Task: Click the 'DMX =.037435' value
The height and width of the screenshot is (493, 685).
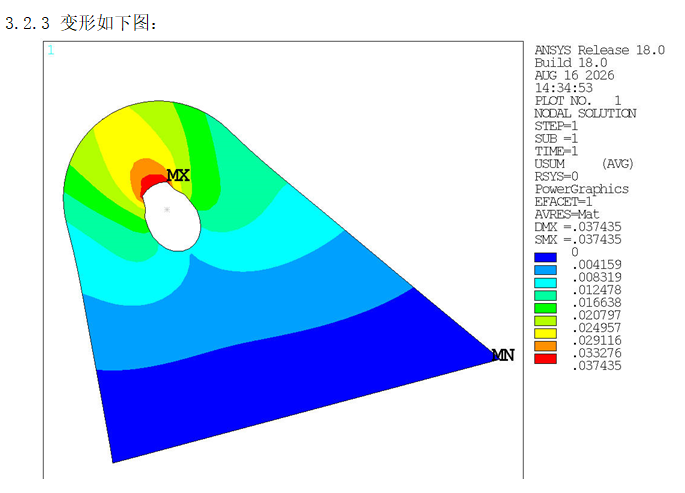Action: (x=578, y=227)
